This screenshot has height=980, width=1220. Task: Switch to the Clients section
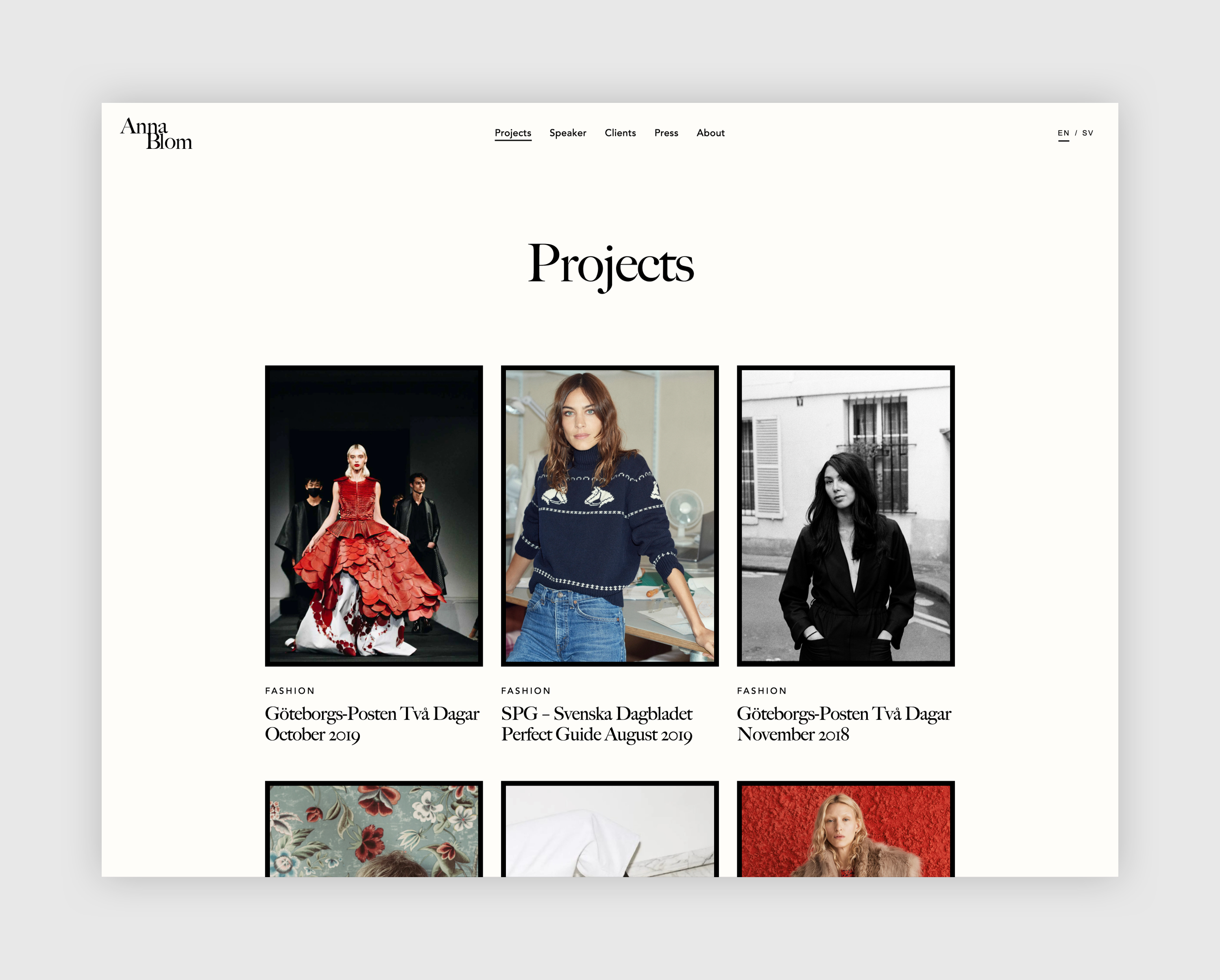(620, 133)
